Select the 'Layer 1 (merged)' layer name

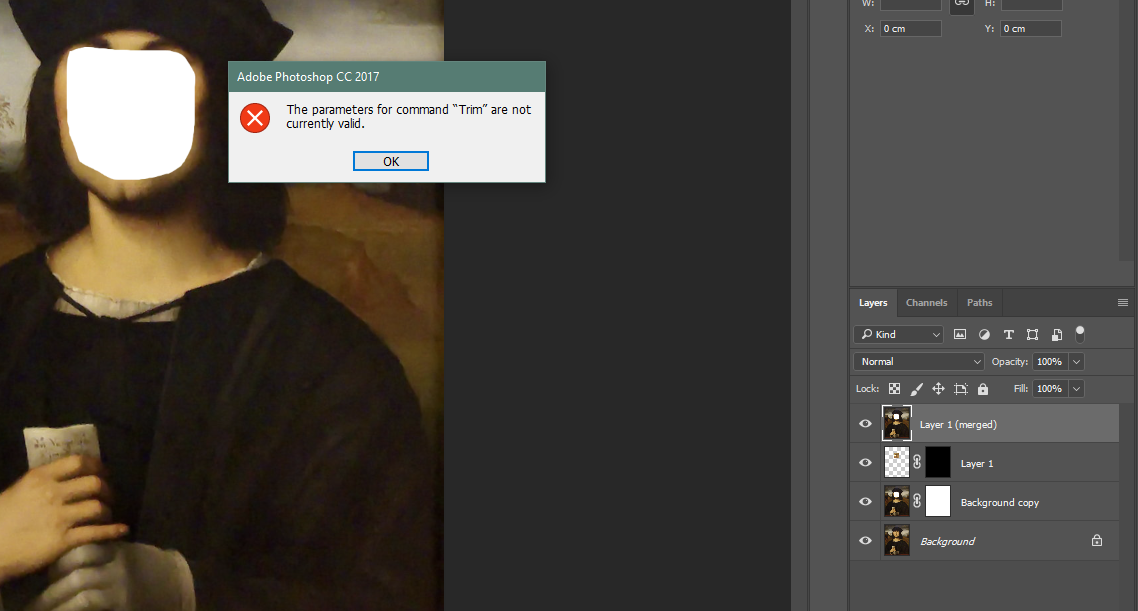tap(958, 425)
